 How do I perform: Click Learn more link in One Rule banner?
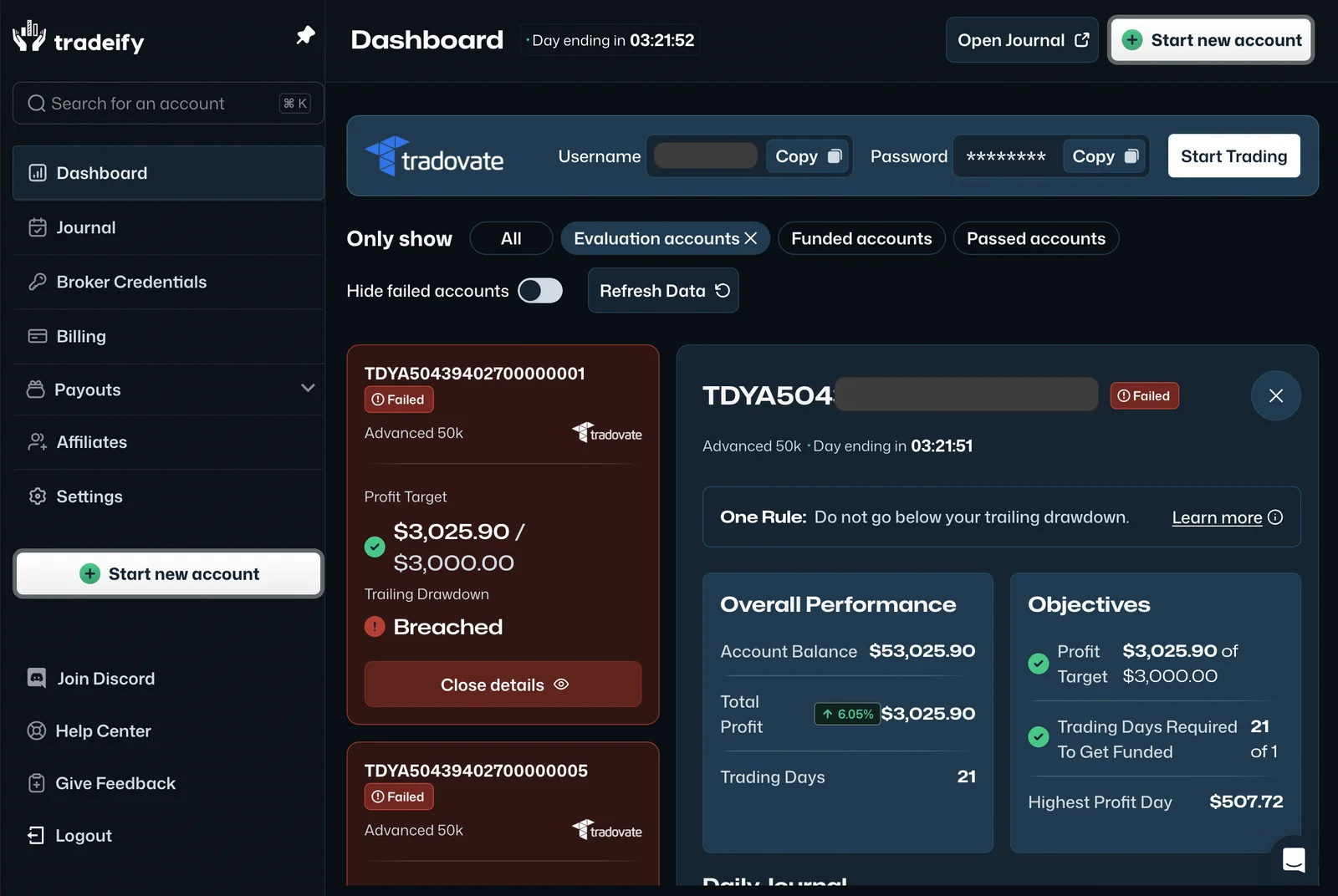tap(1217, 517)
